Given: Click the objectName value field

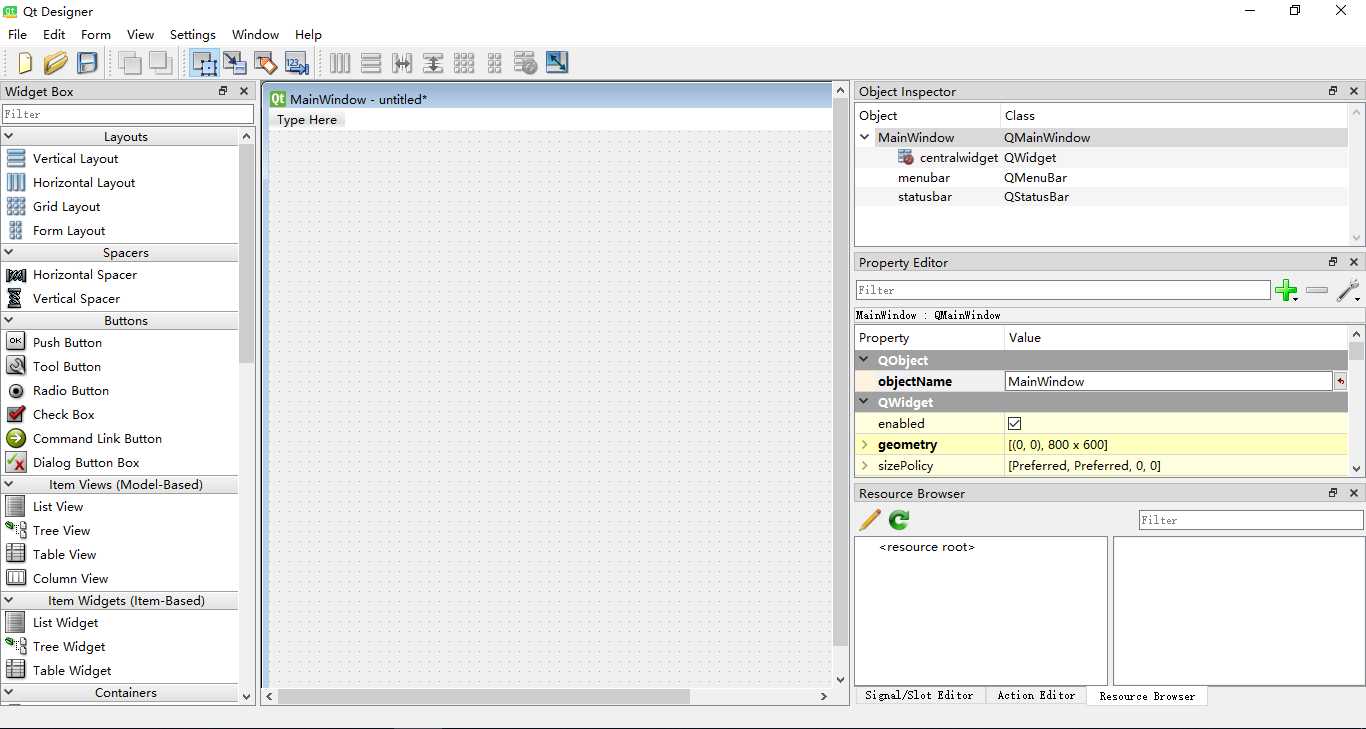Looking at the screenshot, I should pyautogui.click(x=1168, y=381).
